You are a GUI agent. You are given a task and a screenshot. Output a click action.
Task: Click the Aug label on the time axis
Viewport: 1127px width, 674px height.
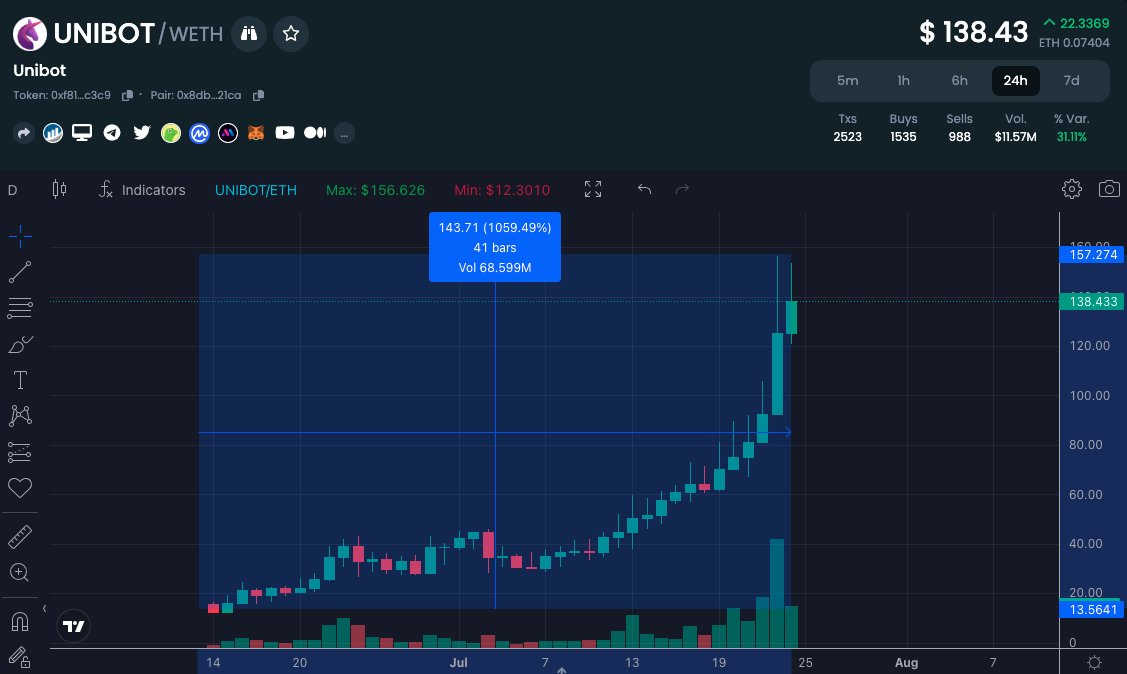coord(906,663)
